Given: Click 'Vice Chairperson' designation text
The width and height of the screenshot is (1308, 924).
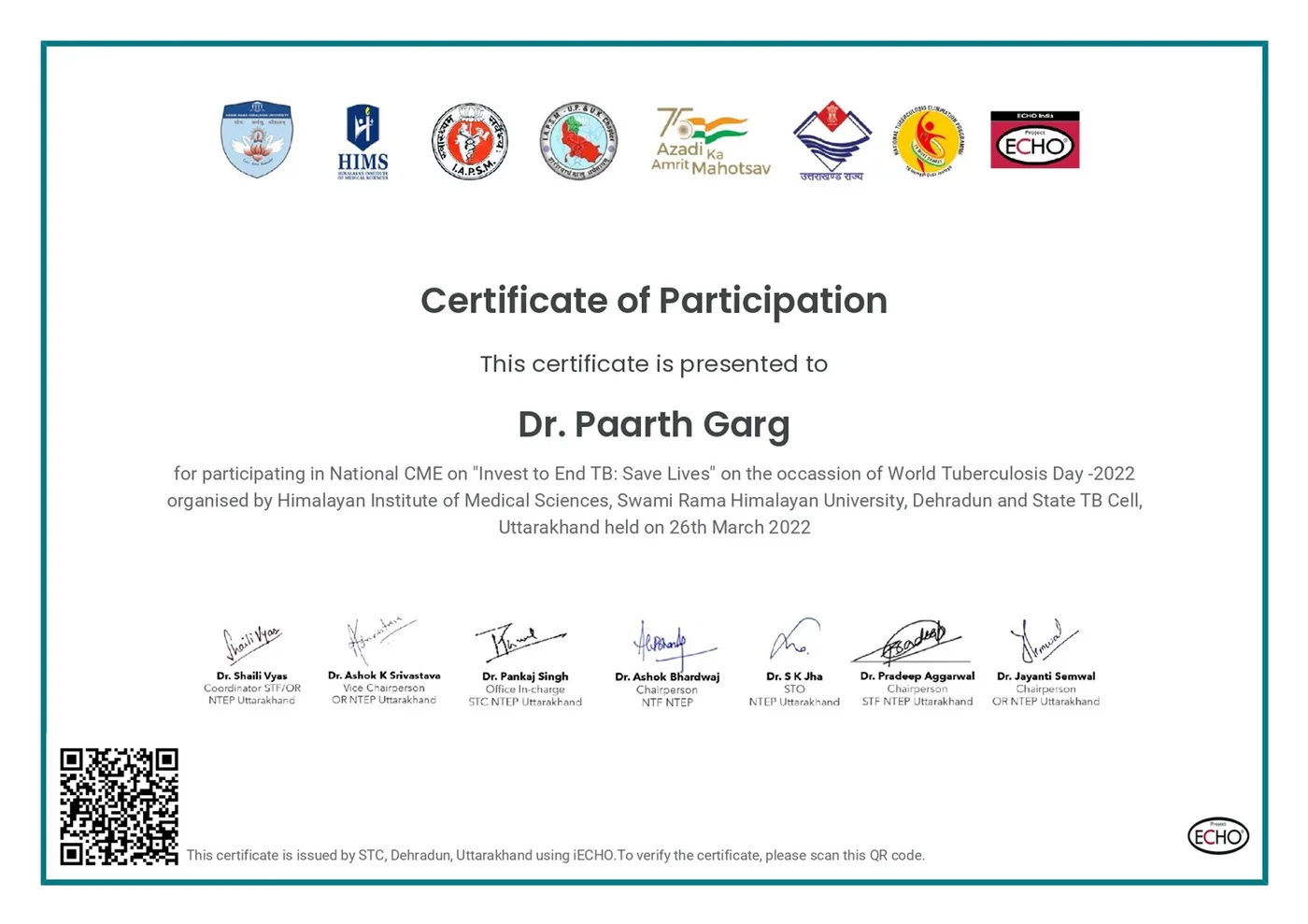Looking at the screenshot, I should [x=384, y=688].
